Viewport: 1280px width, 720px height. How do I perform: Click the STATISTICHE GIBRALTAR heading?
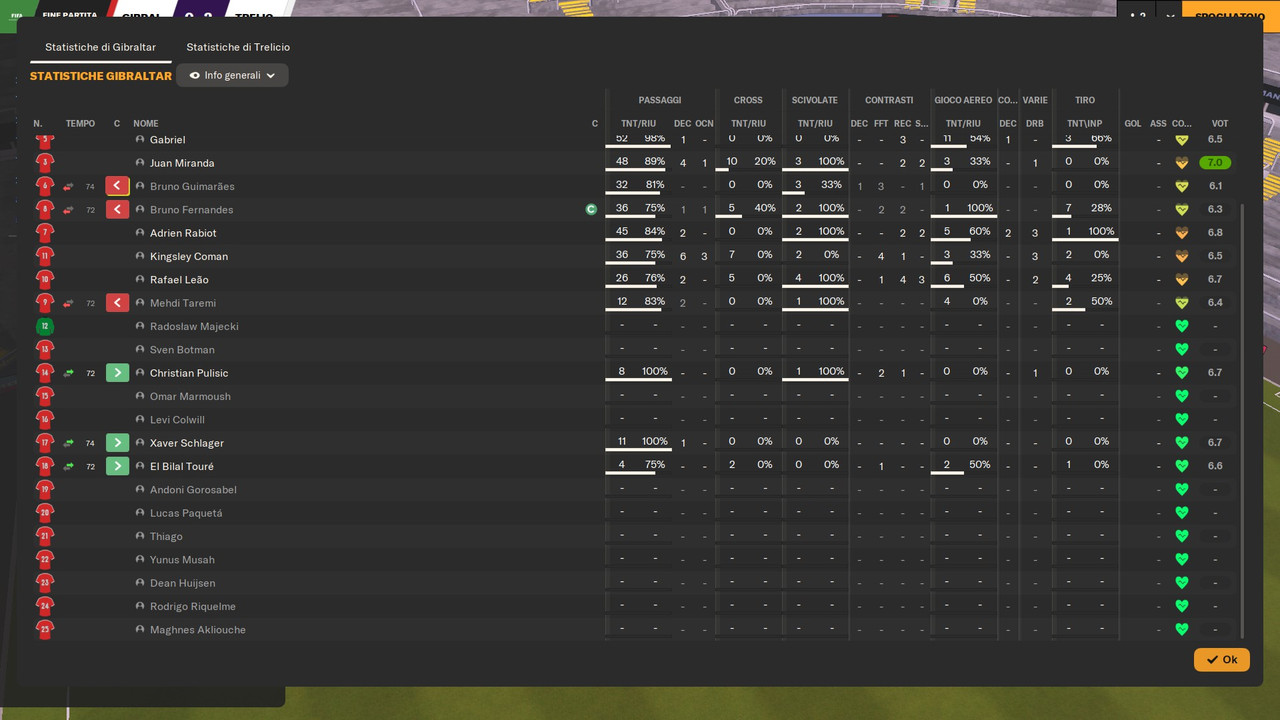tap(101, 76)
